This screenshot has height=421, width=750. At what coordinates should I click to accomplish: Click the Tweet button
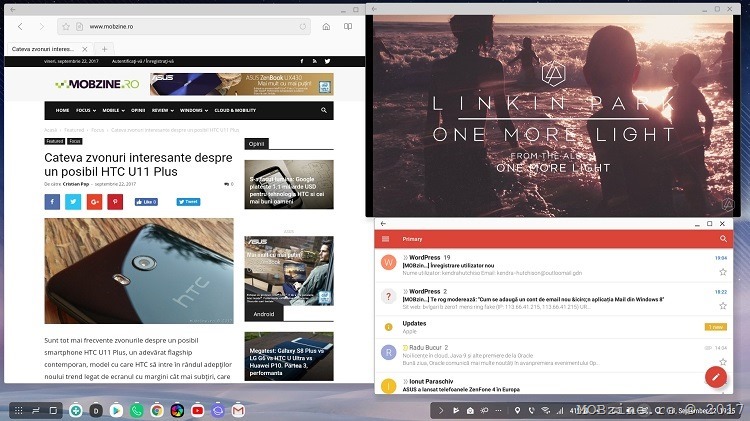pyautogui.click(x=188, y=202)
